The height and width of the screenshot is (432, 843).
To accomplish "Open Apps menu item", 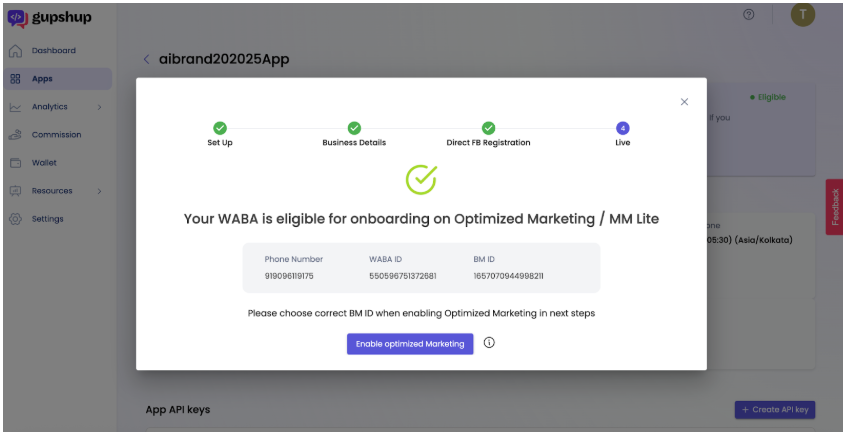I will click(x=58, y=79).
